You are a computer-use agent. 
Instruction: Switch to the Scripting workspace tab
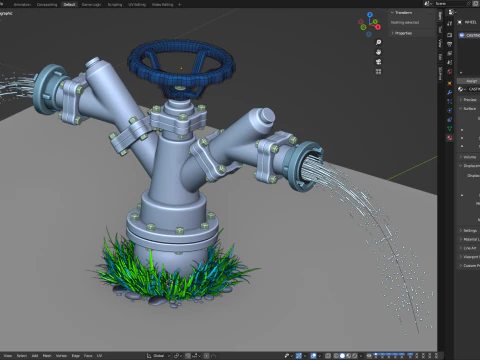pos(115,4)
